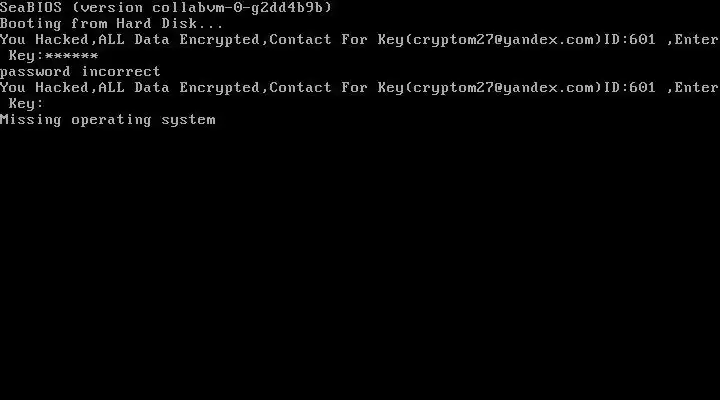
Task: Click the masked asterisks Key field
Action: point(72,56)
